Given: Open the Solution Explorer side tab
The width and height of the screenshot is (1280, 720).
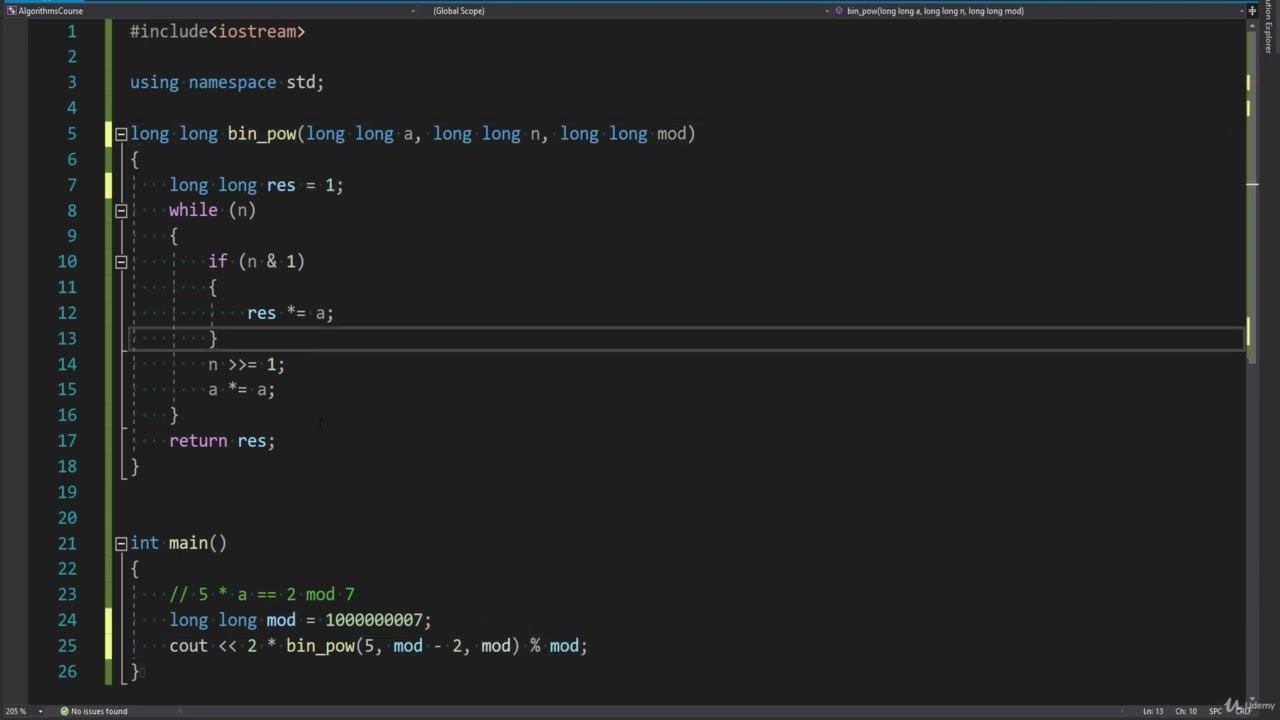Looking at the screenshot, I should 1269,28.
